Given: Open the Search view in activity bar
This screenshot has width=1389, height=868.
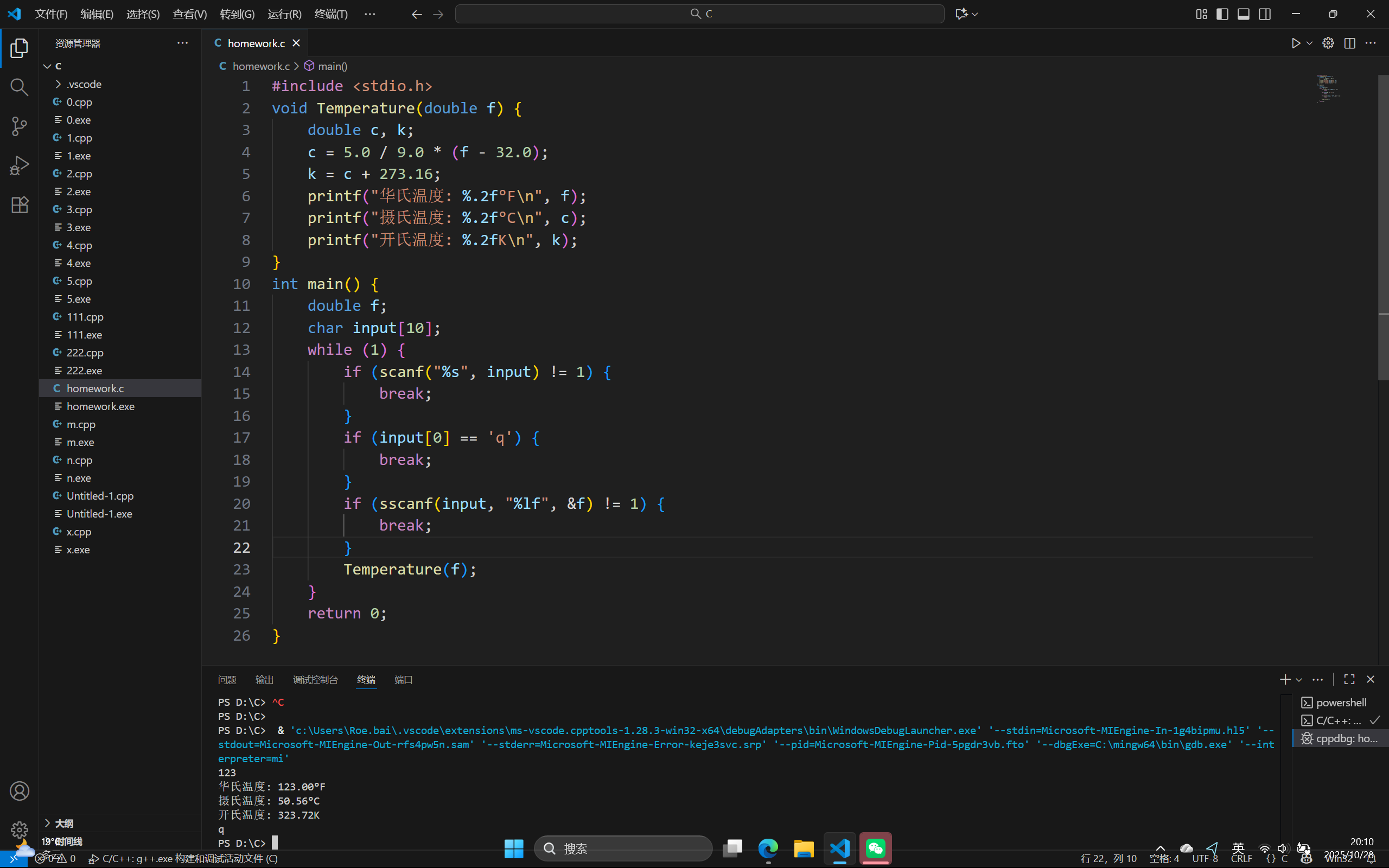Looking at the screenshot, I should click(x=19, y=87).
